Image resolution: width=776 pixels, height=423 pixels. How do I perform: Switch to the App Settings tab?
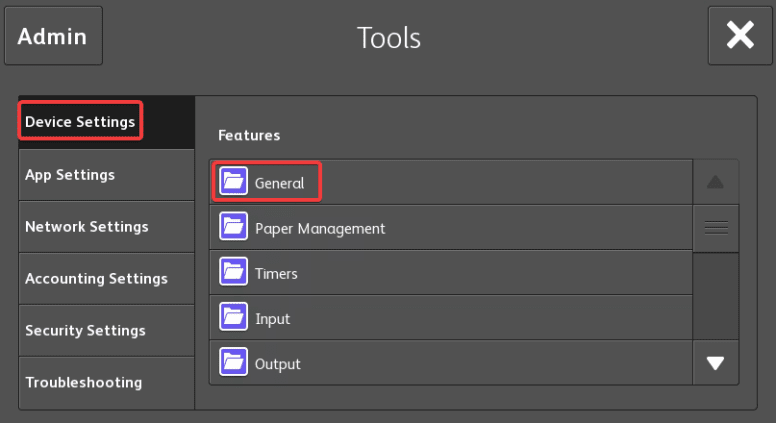(x=70, y=175)
